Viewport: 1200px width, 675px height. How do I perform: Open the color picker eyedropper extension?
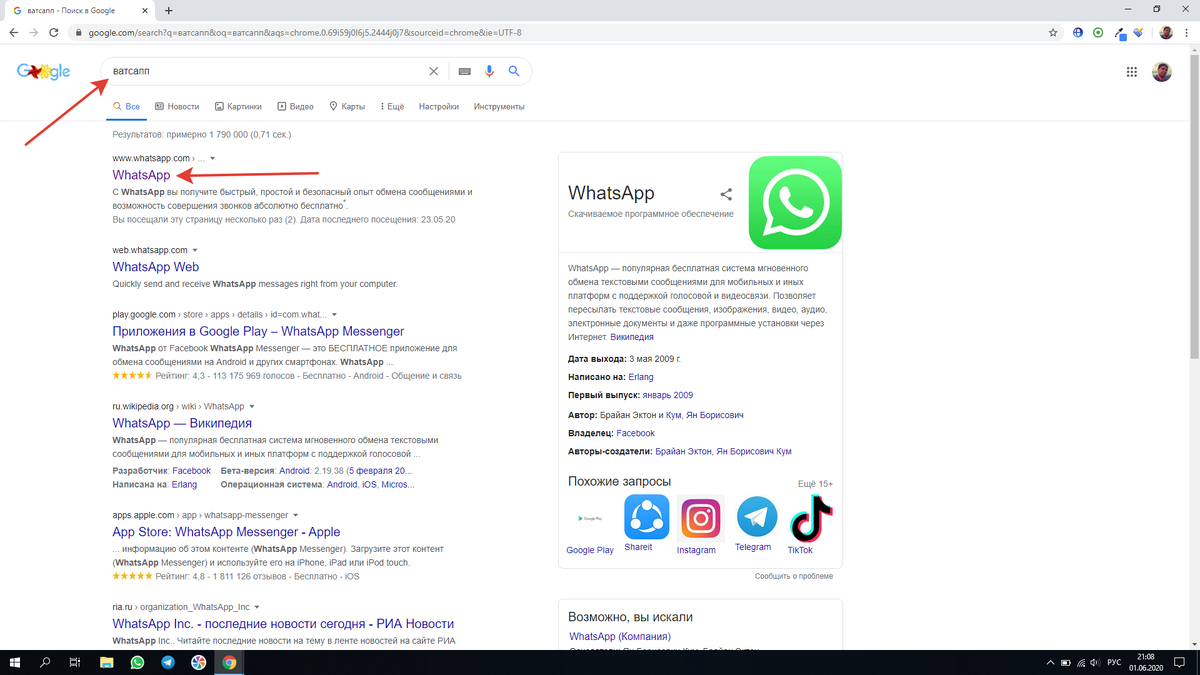click(x=1119, y=32)
